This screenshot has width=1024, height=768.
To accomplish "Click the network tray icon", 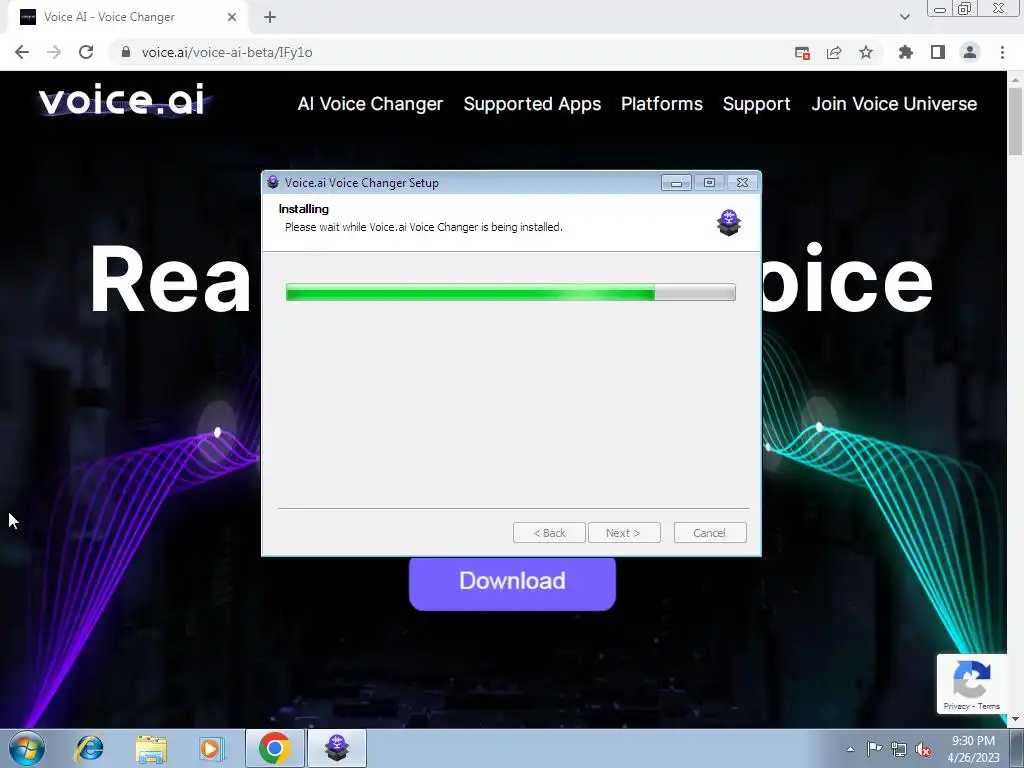I will (x=899, y=750).
